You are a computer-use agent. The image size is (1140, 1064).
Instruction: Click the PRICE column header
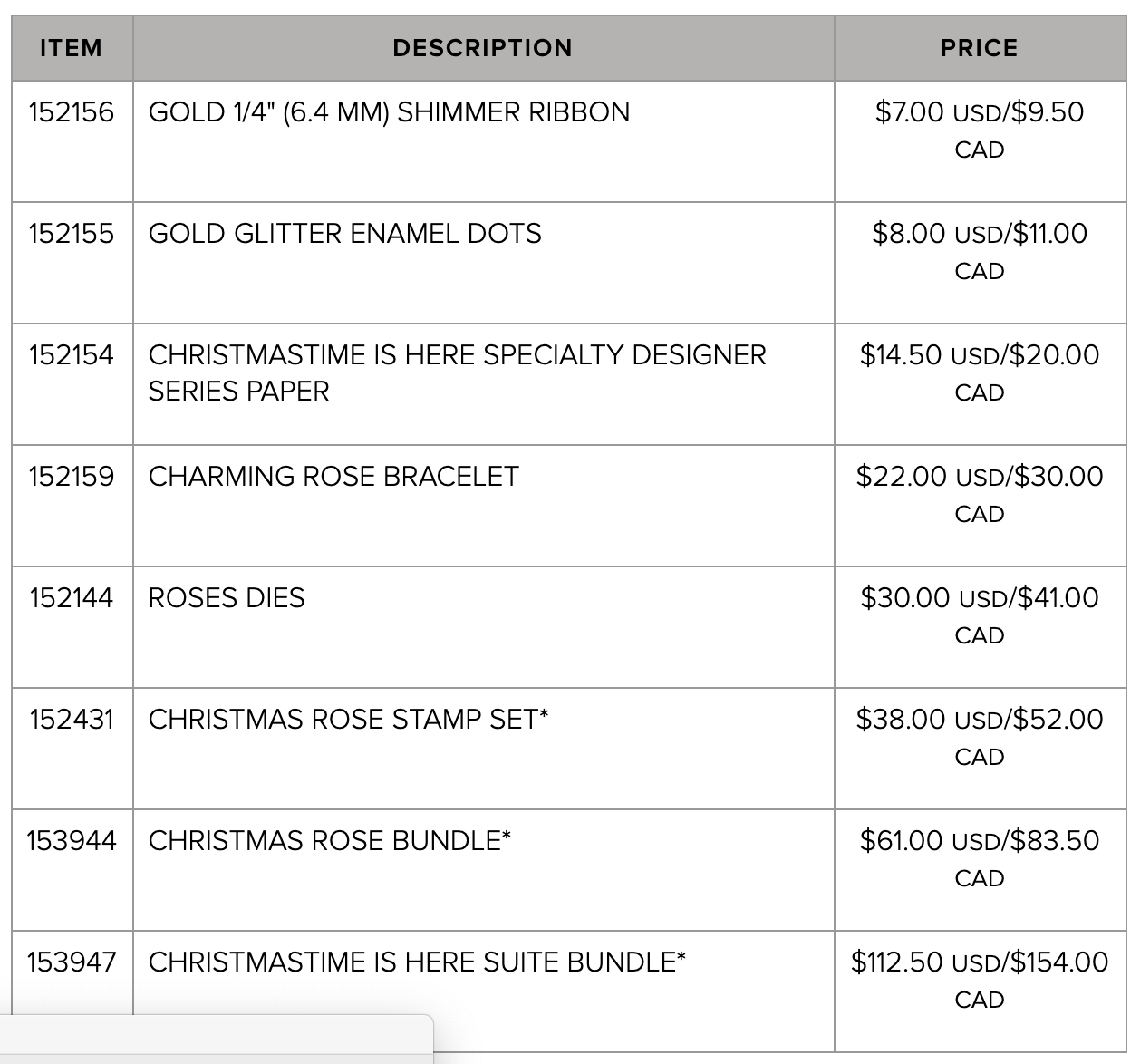point(980,48)
